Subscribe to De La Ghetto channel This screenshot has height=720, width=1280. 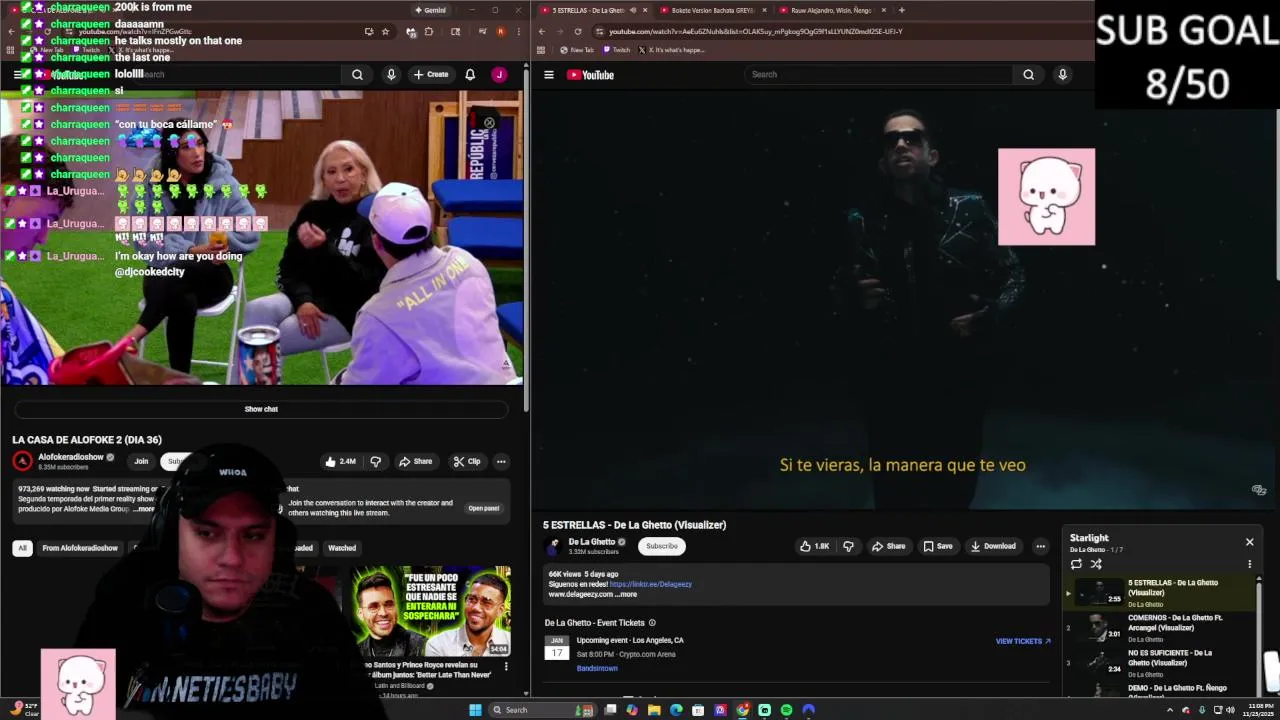[x=661, y=546]
